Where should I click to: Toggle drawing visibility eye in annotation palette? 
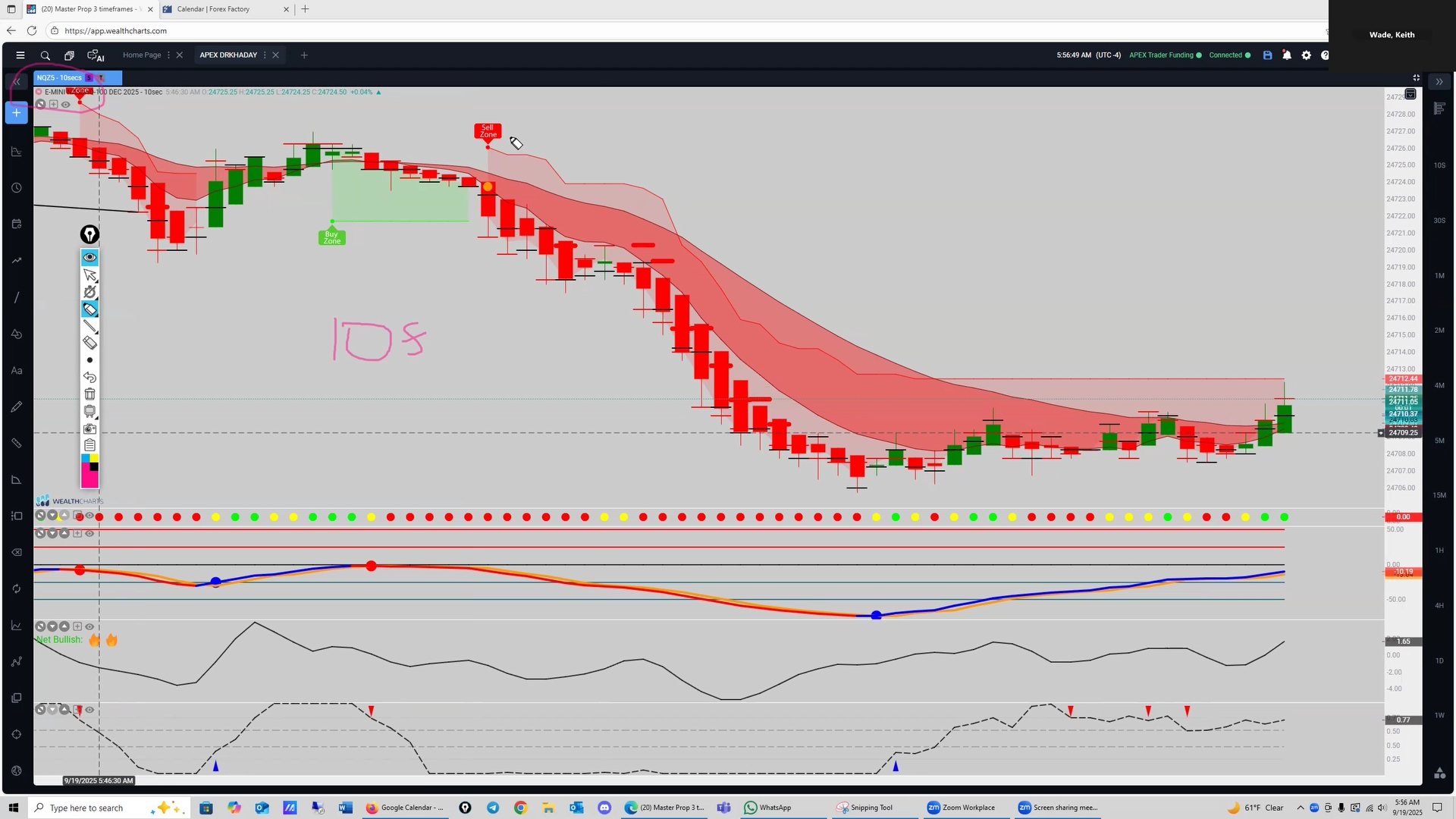coord(89,258)
